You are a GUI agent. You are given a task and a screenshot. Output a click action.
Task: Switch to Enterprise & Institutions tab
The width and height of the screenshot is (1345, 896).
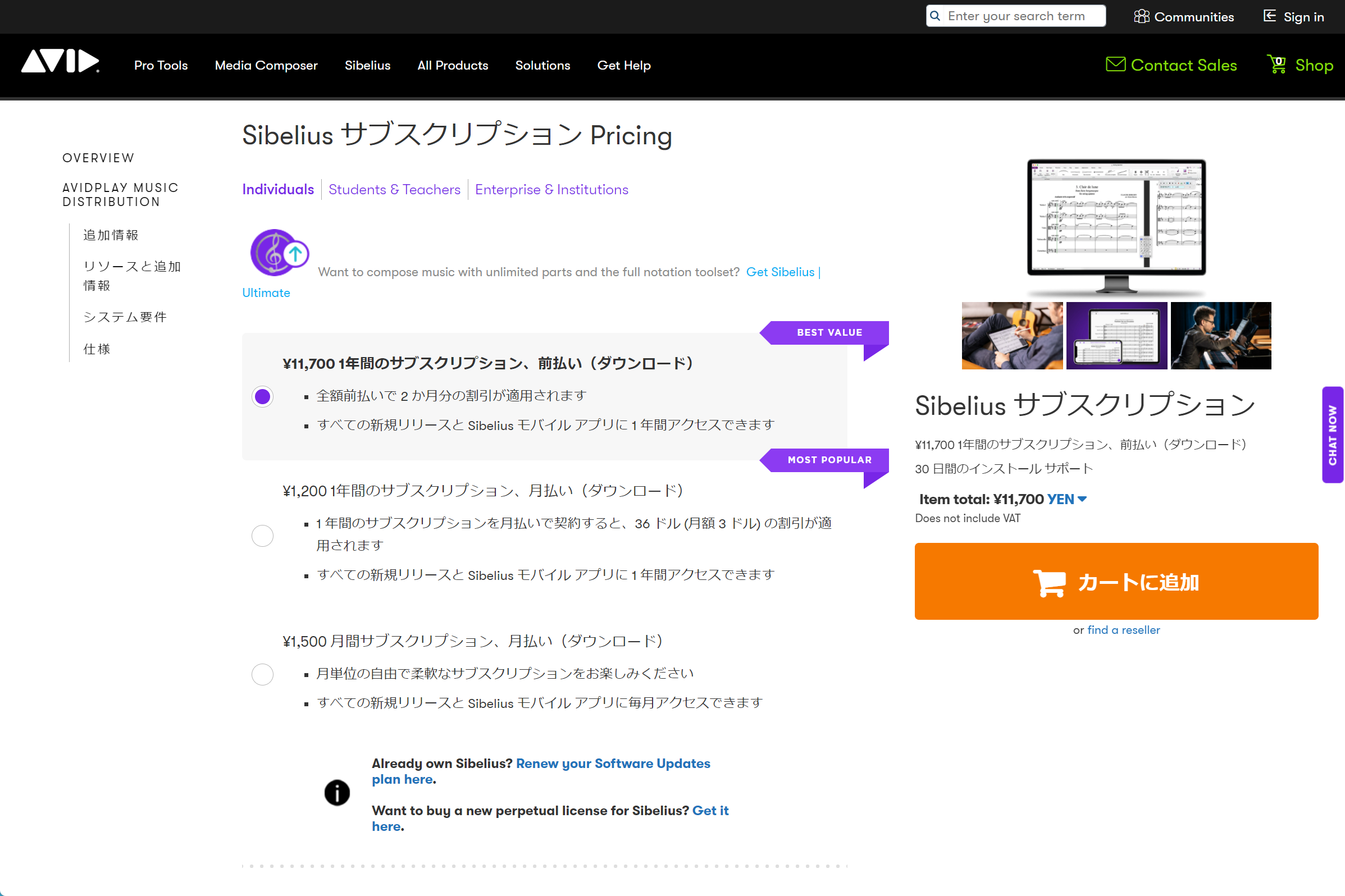pyautogui.click(x=551, y=189)
